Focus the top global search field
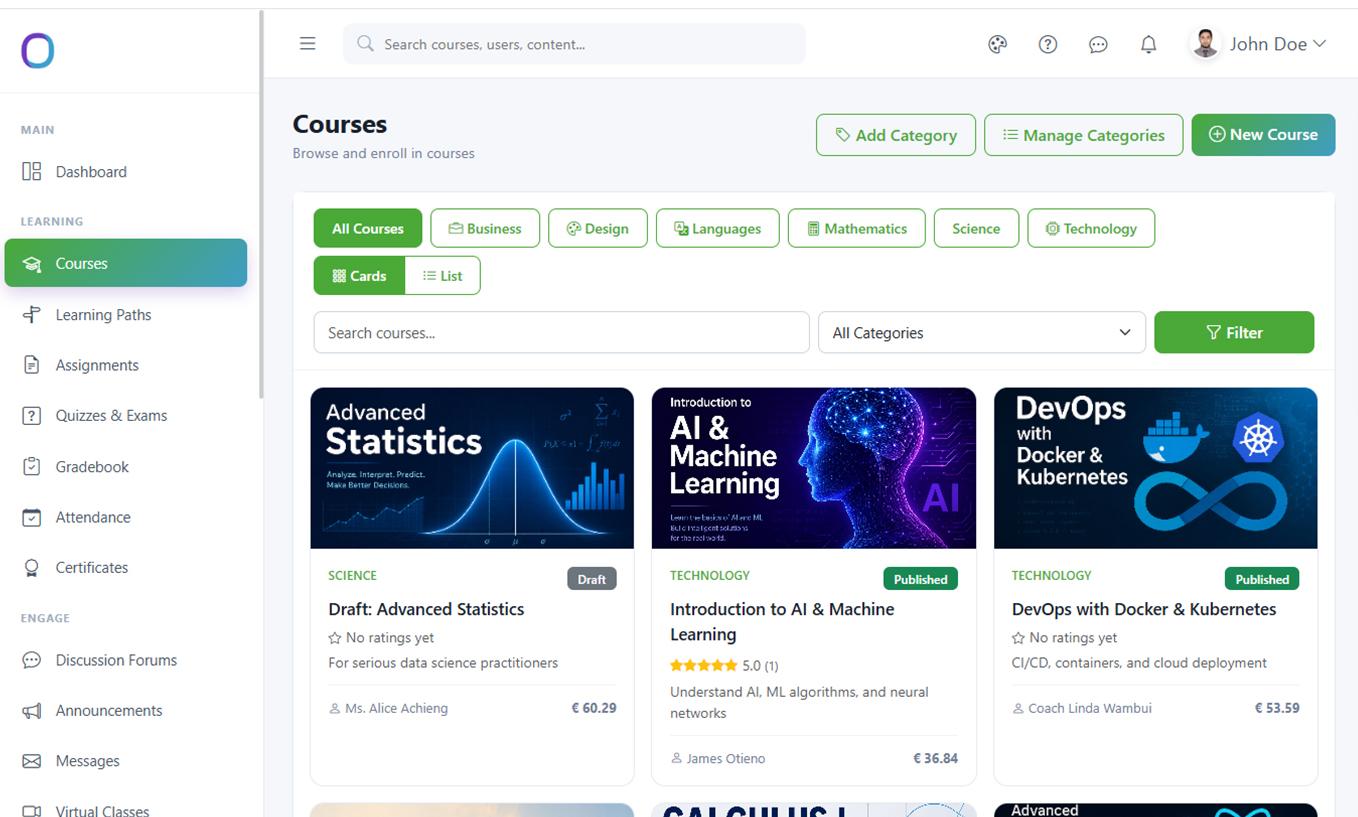1358x817 pixels. [574, 44]
